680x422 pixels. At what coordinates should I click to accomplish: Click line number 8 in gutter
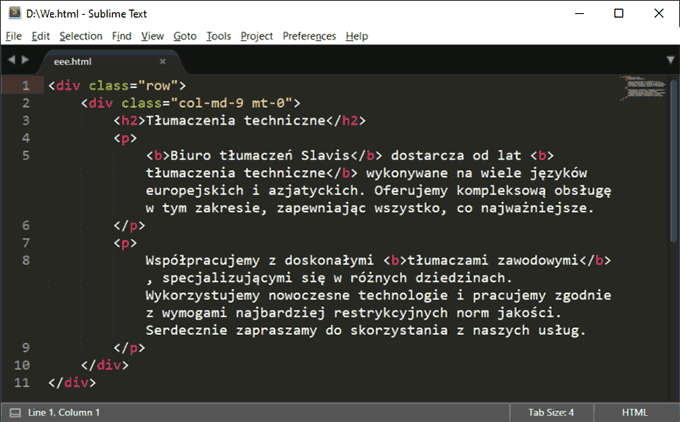[x=26, y=260]
